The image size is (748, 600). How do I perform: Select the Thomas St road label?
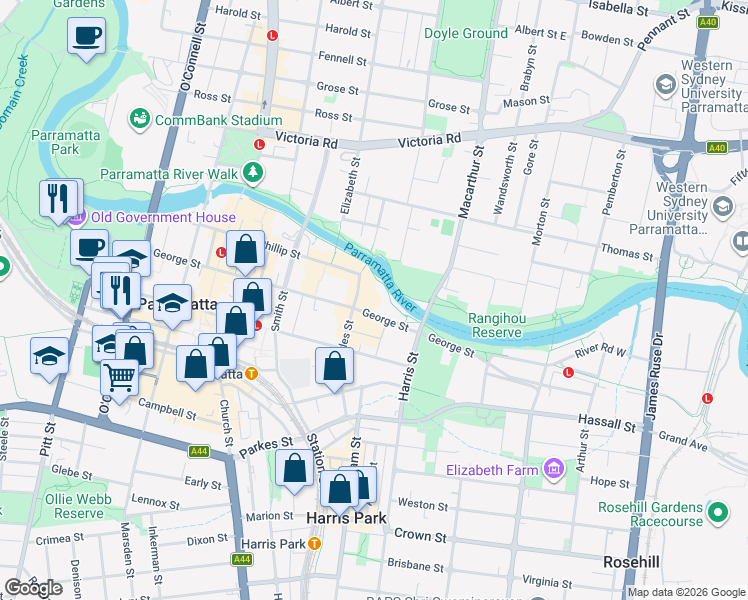[x=627, y=252]
